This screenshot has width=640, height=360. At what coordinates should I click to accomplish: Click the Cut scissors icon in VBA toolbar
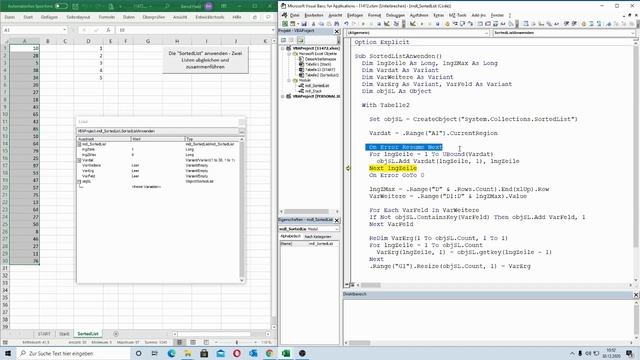click(x=313, y=24)
